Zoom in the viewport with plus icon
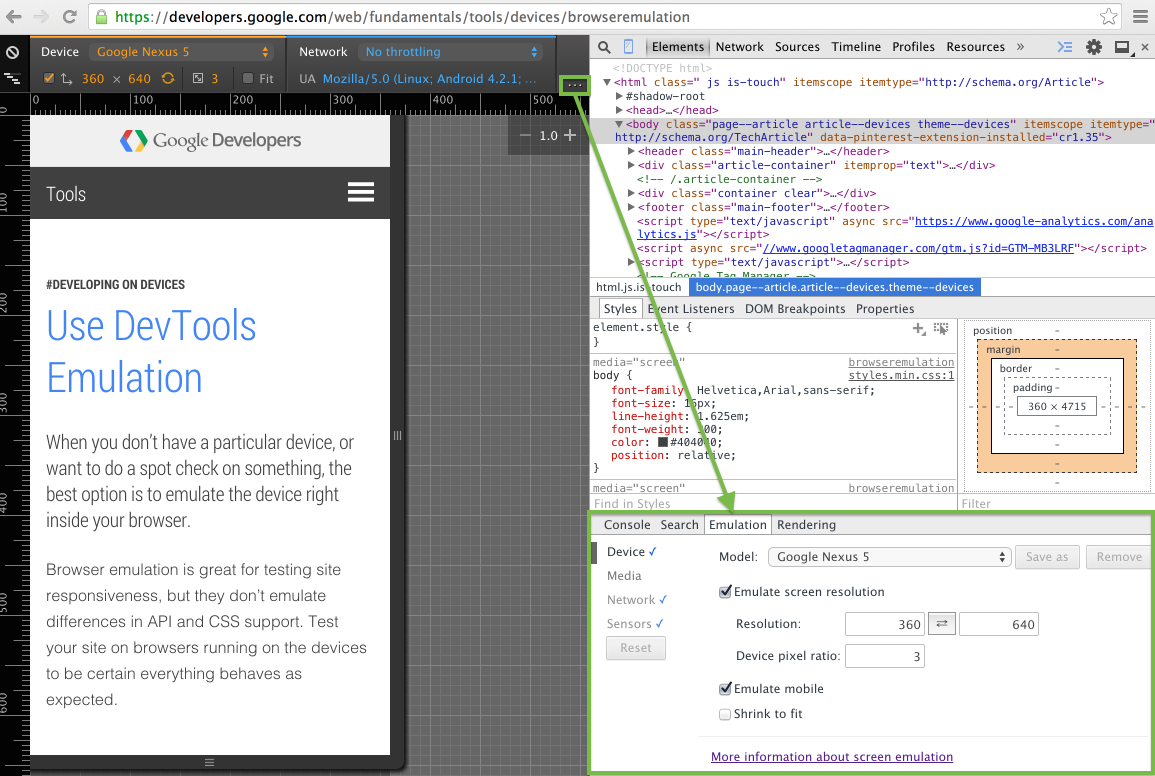Screen dimensions: 1155x776 pyautogui.click(x=569, y=136)
